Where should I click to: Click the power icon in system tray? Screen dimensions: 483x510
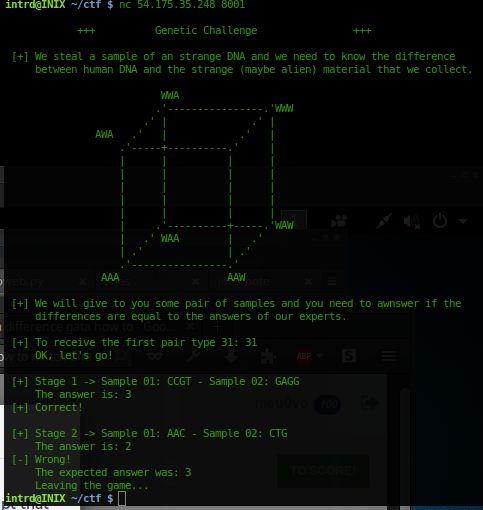pyautogui.click(x=440, y=221)
